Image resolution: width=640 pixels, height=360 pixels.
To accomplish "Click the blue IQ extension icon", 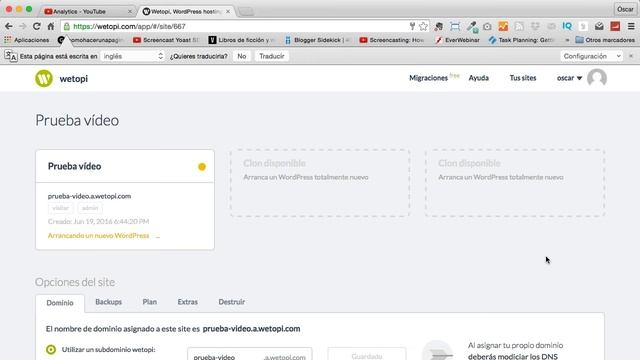I will 567,27.
